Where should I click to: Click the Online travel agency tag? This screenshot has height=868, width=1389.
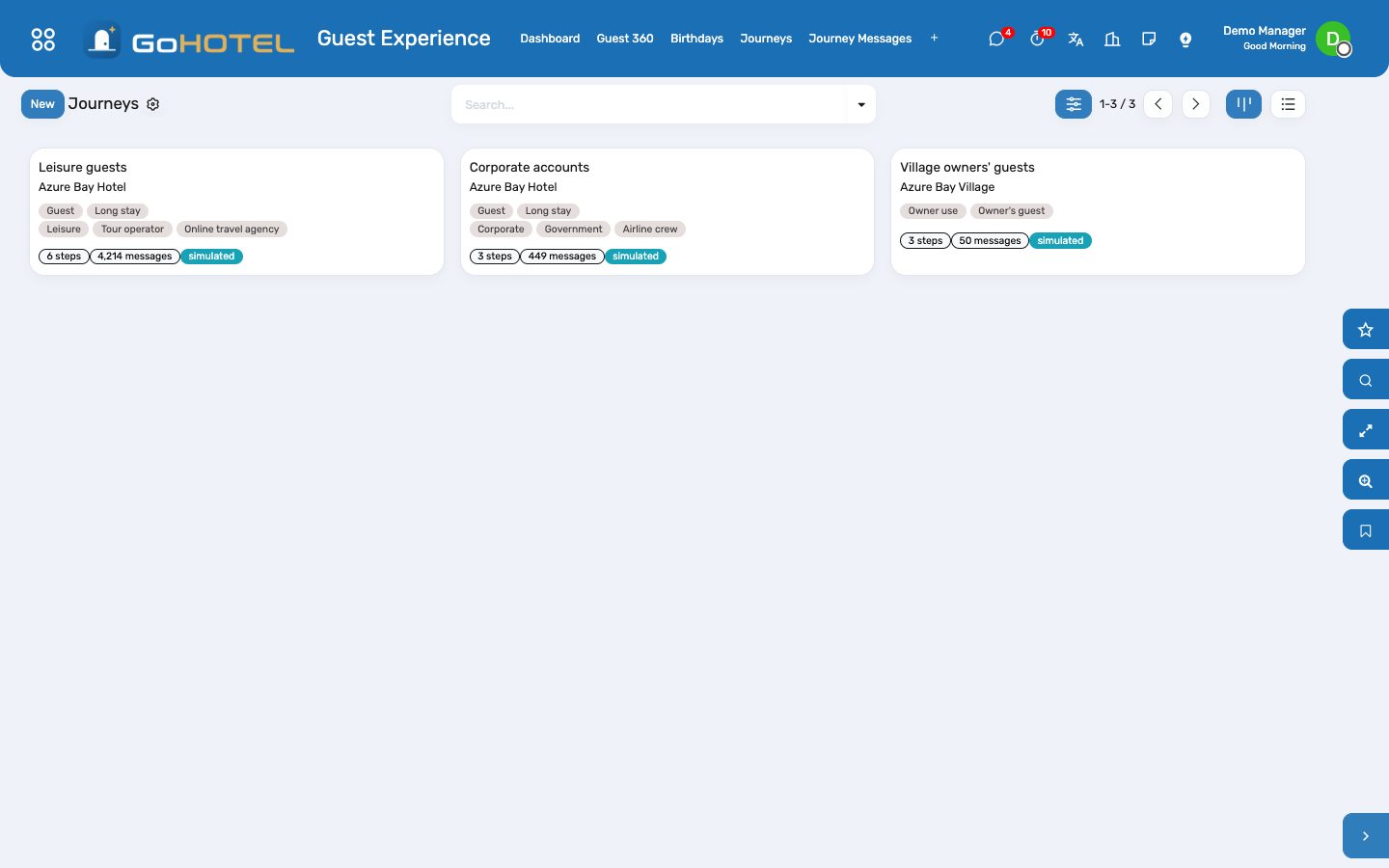pos(231,230)
